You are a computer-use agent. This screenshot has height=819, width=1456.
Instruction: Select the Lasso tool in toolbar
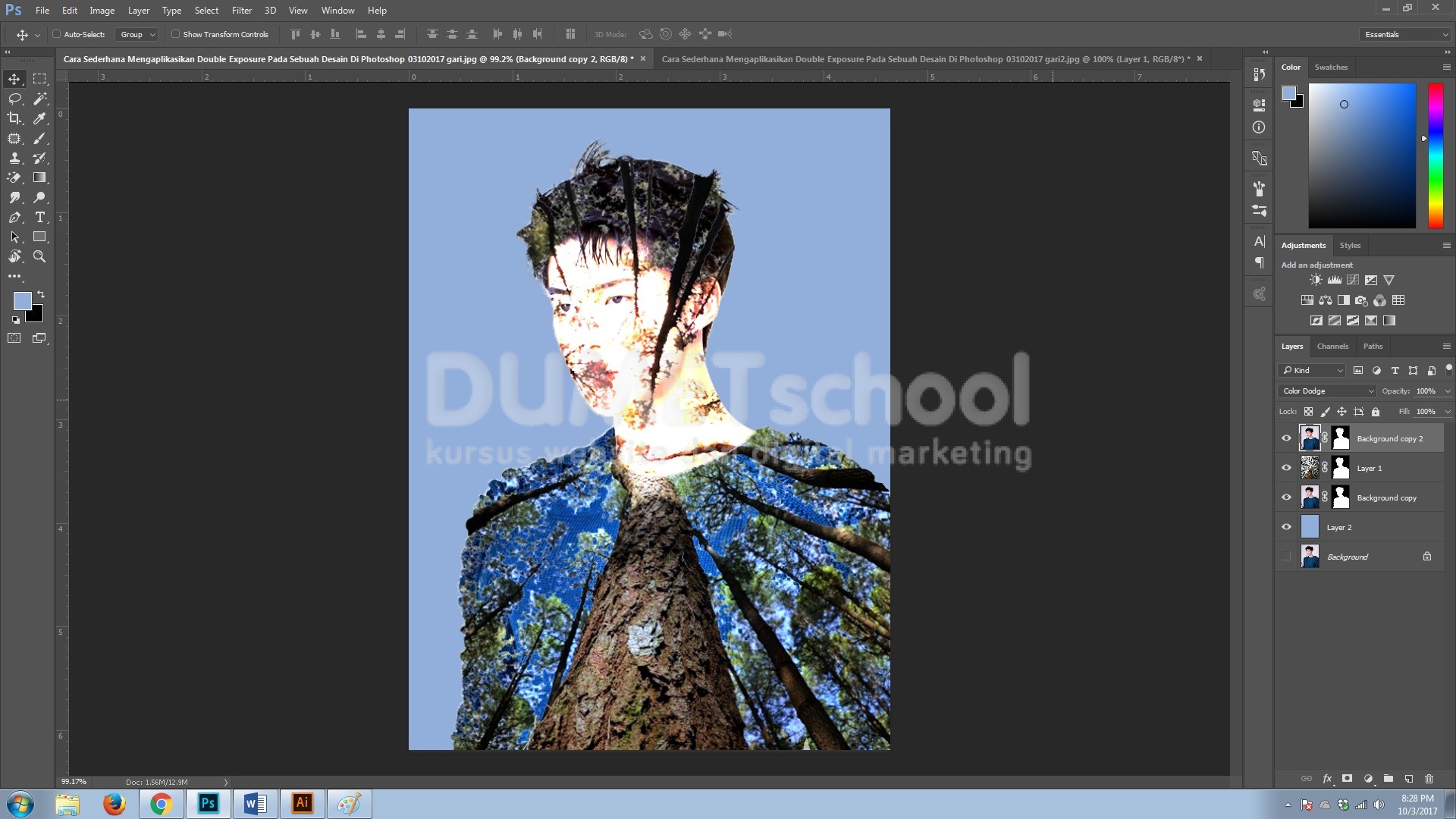[14, 98]
